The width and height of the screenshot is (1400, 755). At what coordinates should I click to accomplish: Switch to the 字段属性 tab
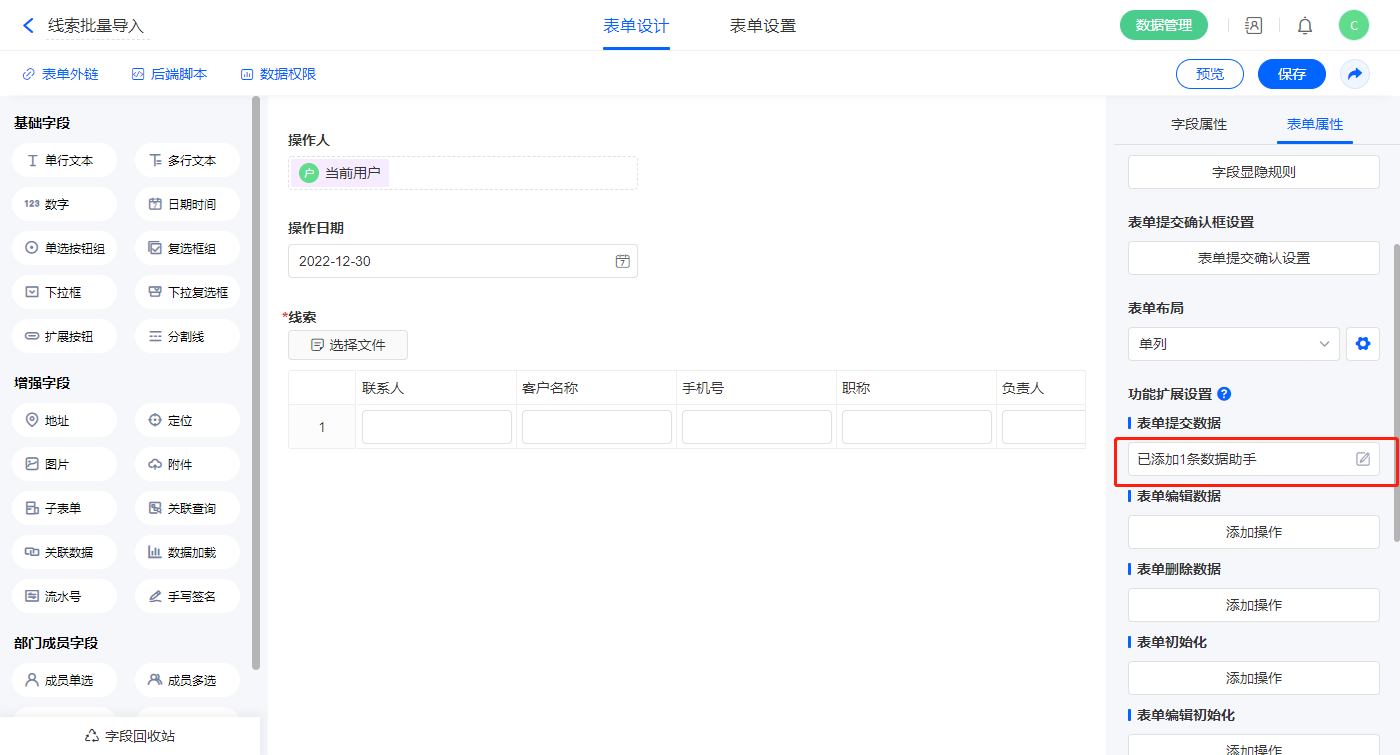[x=1198, y=124]
